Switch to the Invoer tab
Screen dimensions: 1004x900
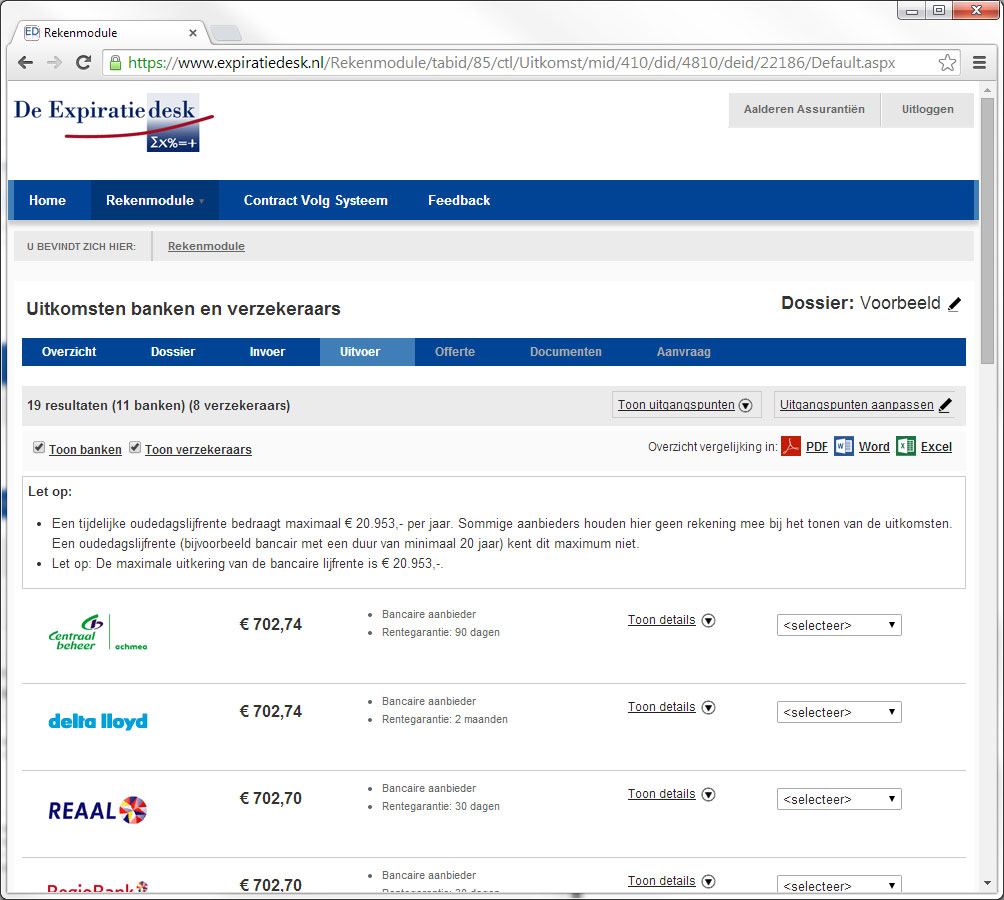[267, 352]
